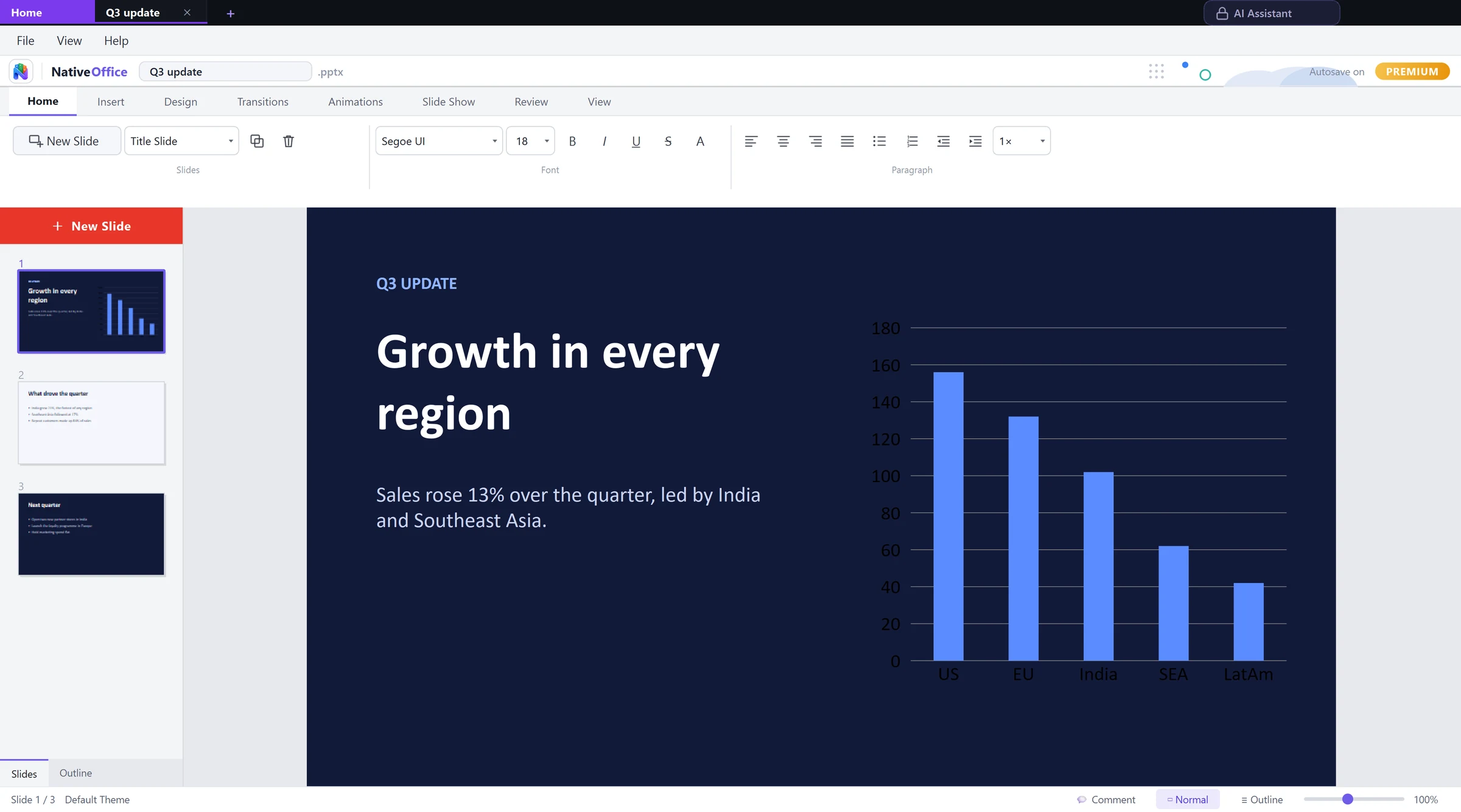The image size is (1461, 812).
Task: Click the duplicate slide icon
Action: coord(257,141)
